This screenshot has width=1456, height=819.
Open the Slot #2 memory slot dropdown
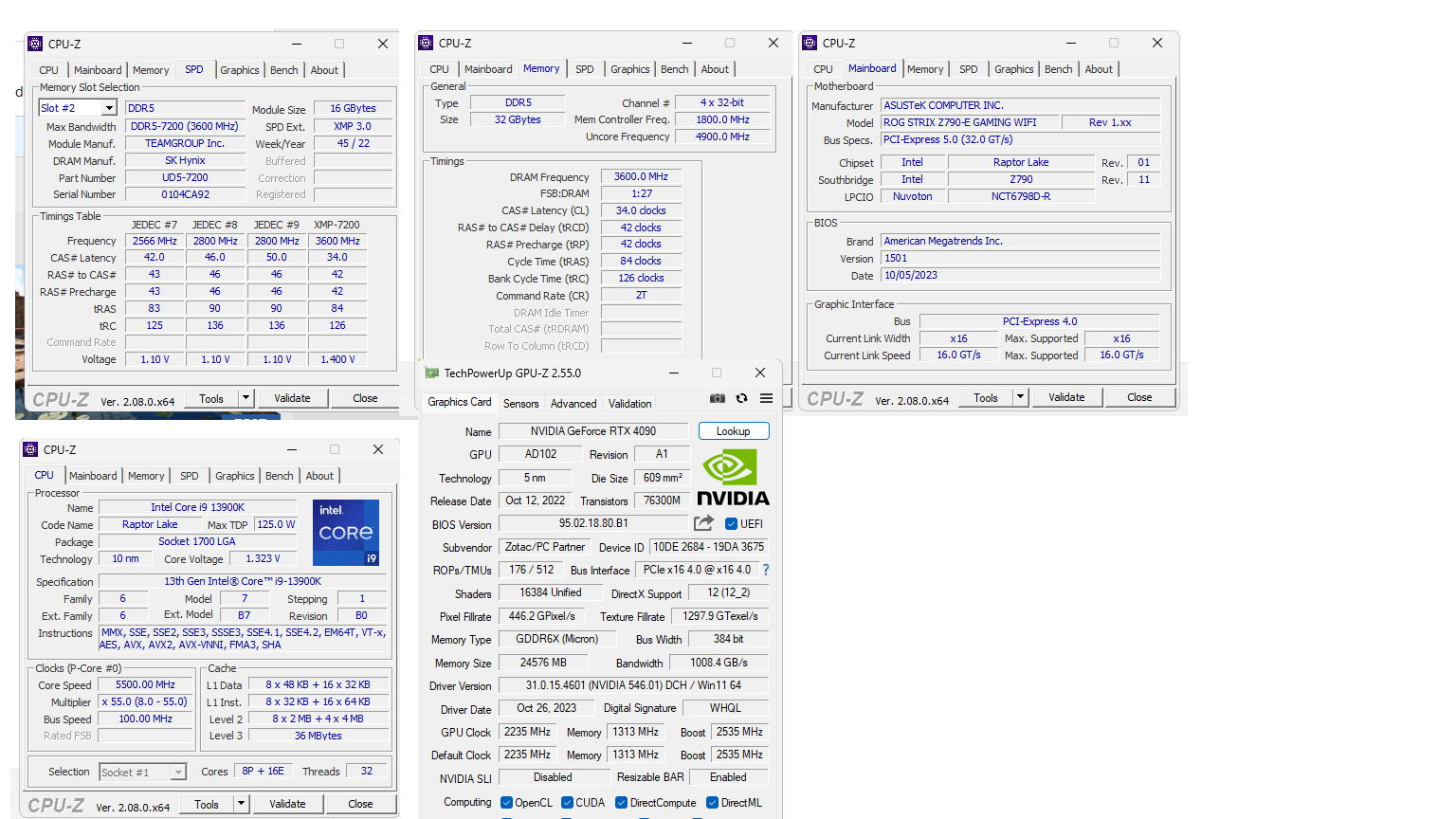(x=109, y=108)
